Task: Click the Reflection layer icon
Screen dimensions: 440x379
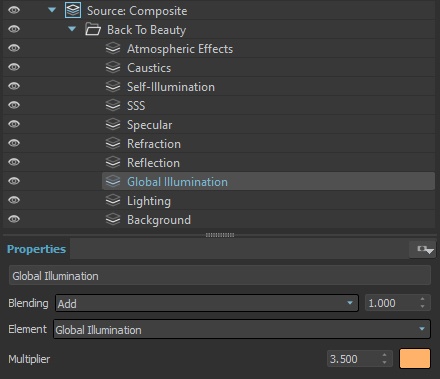Action: pyautogui.click(x=113, y=162)
